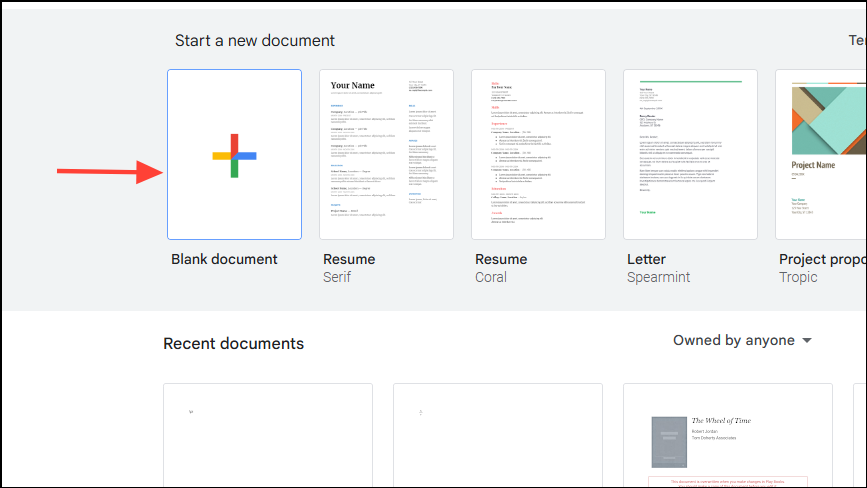
Task: Open the Resume Coral template thumbnail
Action: (539, 154)
